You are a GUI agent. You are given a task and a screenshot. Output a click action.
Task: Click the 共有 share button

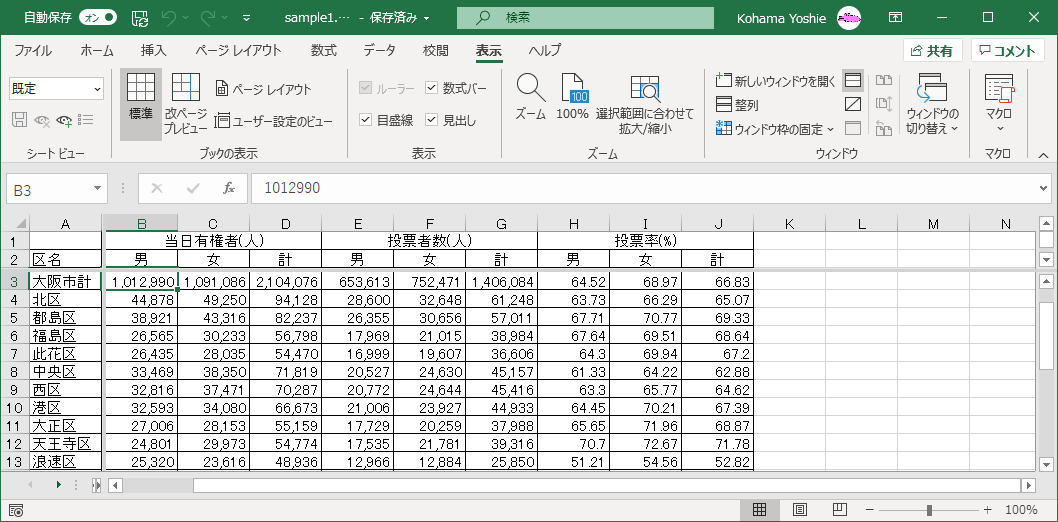click(932, 51)
